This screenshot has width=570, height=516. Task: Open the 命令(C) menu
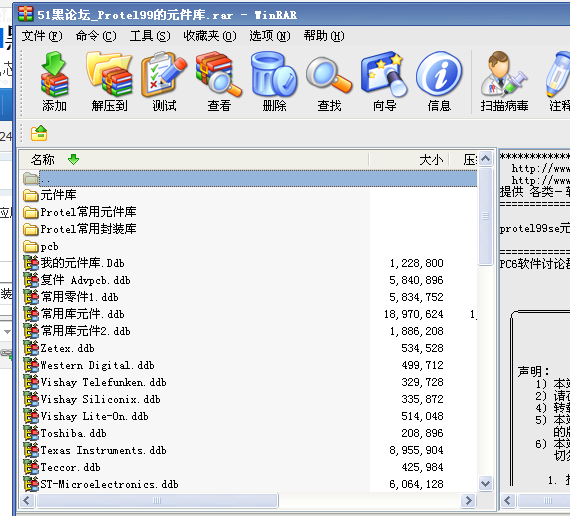96,36
